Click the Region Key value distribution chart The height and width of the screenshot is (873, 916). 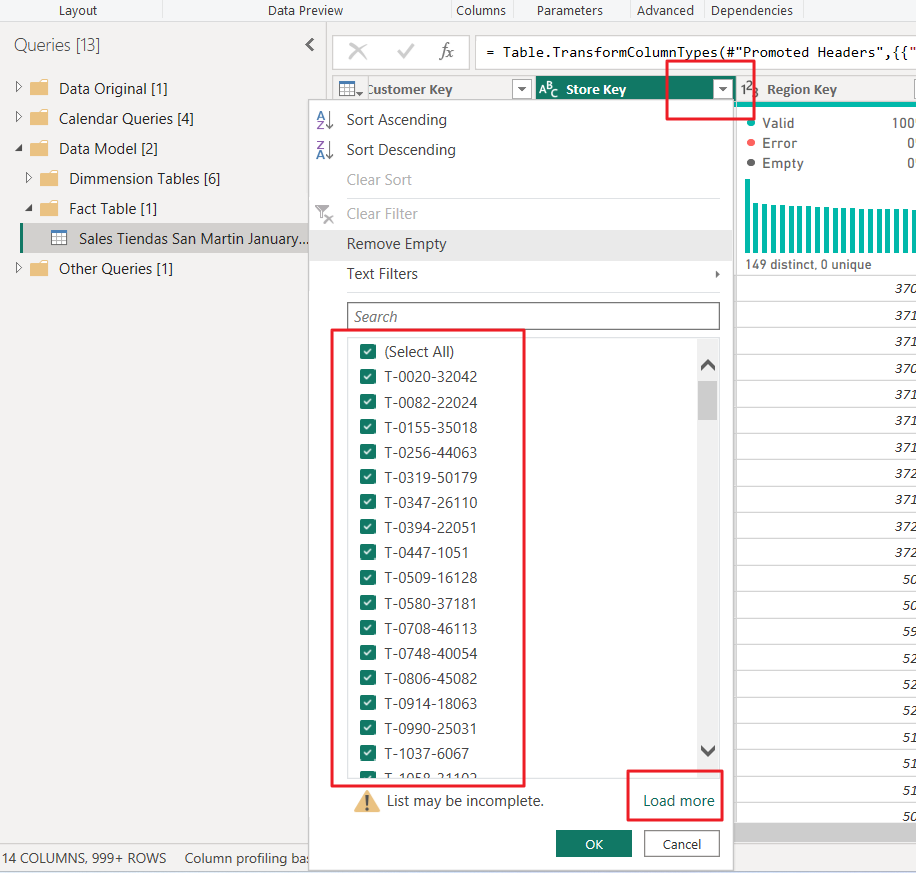coord(830,216)
